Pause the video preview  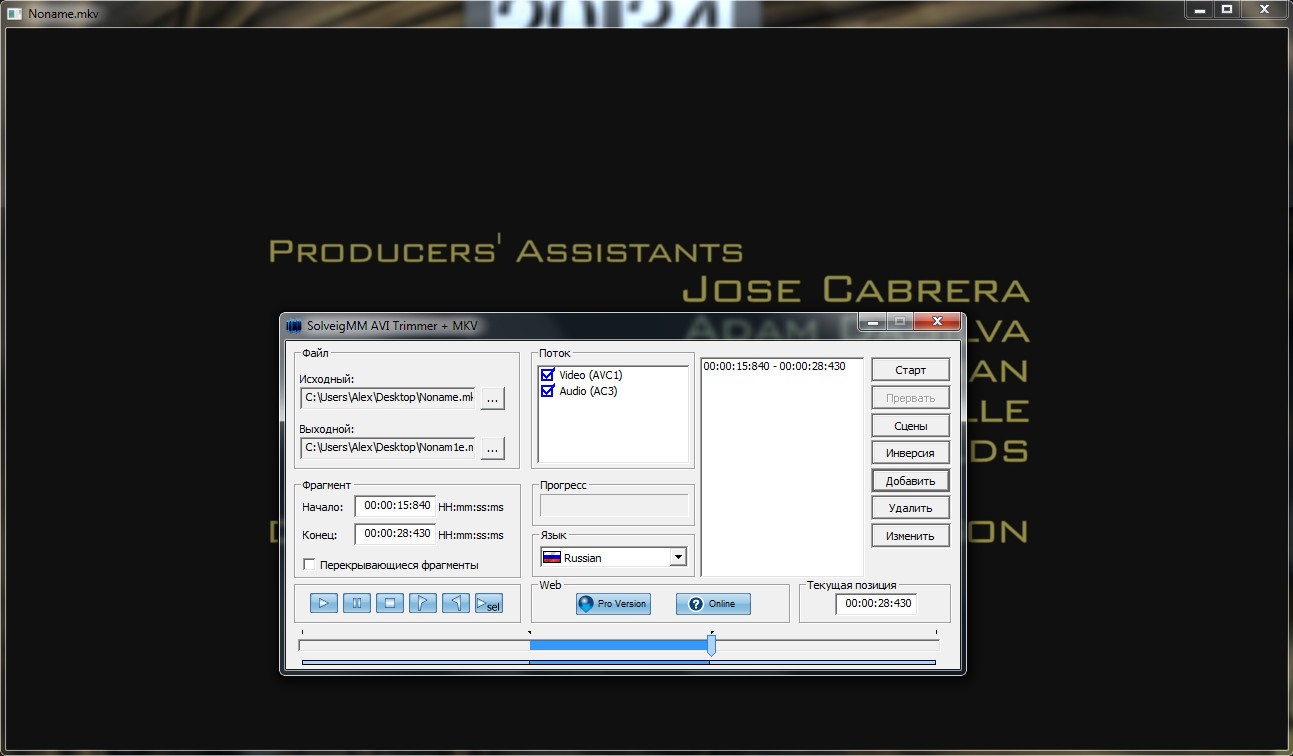tap(357, 603)
